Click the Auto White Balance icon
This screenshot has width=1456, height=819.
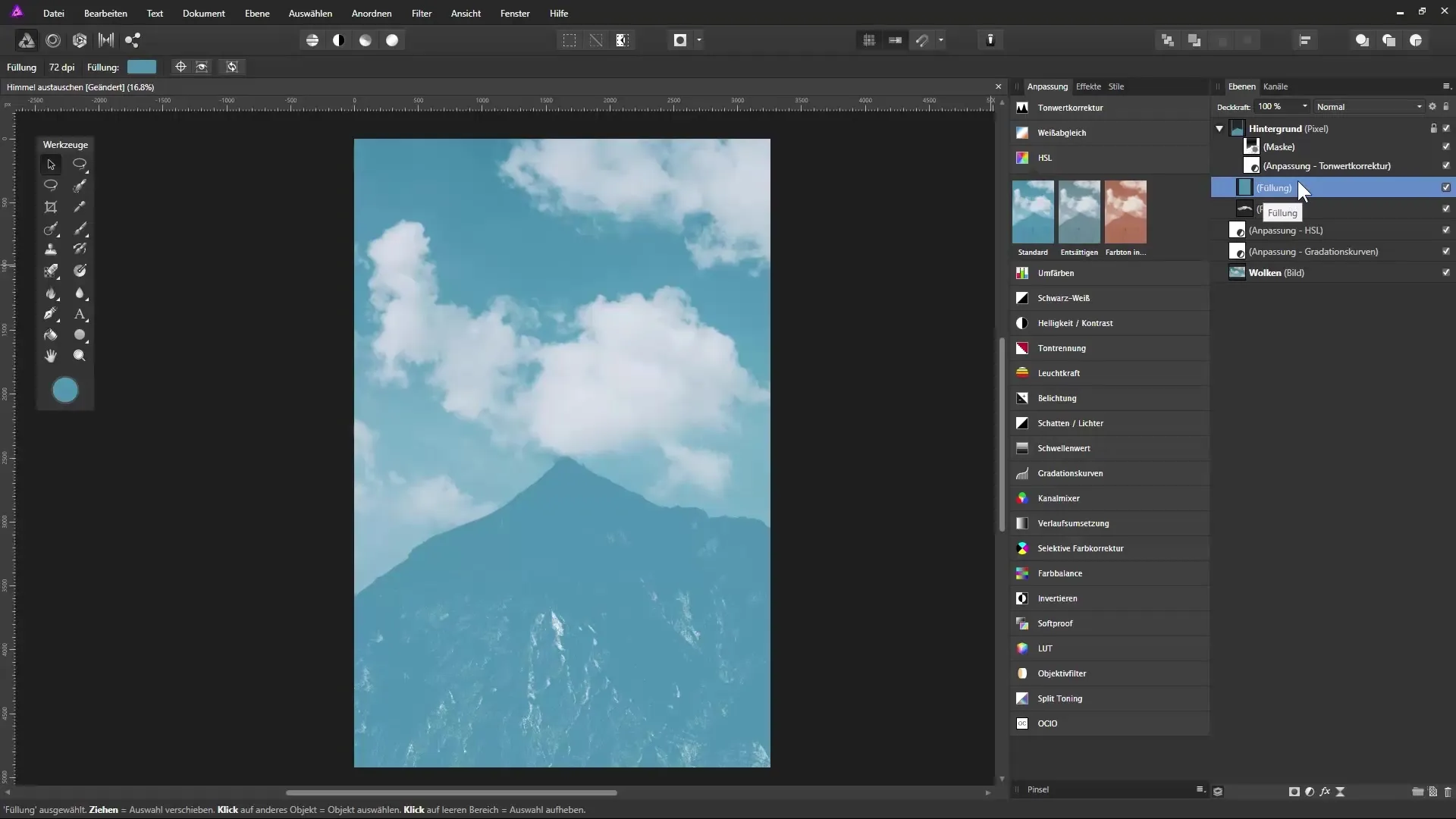point(392,41)
